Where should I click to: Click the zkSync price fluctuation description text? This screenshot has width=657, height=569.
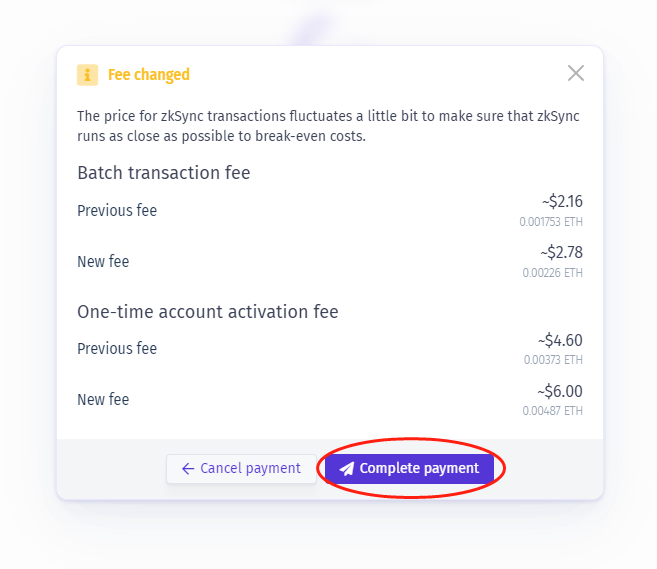click(x=328, y=126)
